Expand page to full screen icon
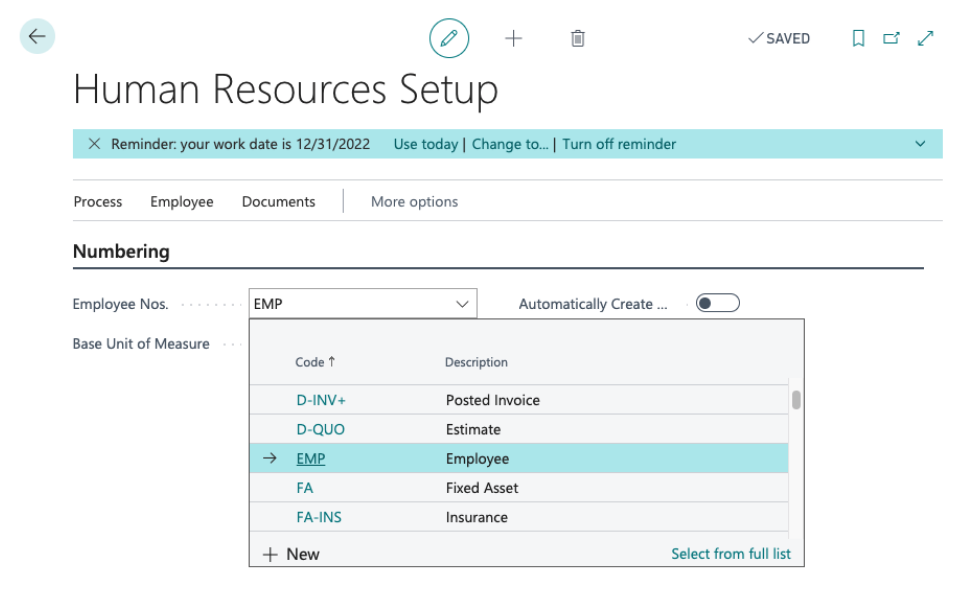The image size is (971, 610). coord(925,38)
